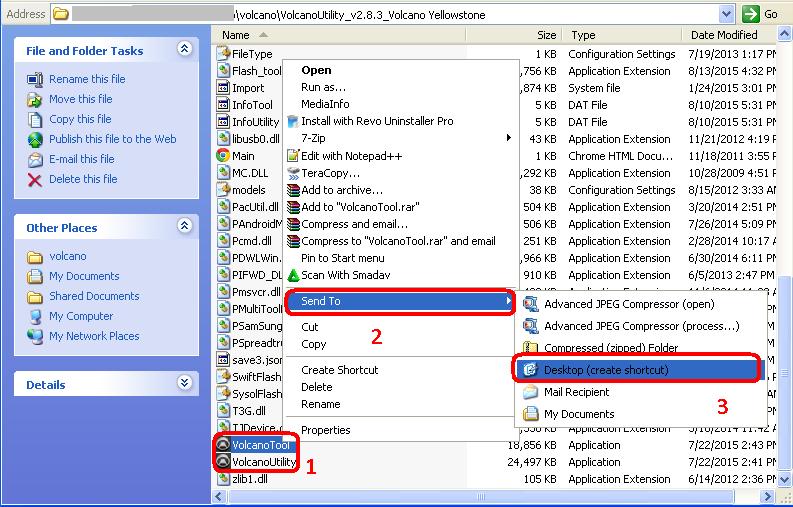Viewport: 793px width, 507px height.
Task: Choose Delete from the context menu
Action: click(400, 387)
